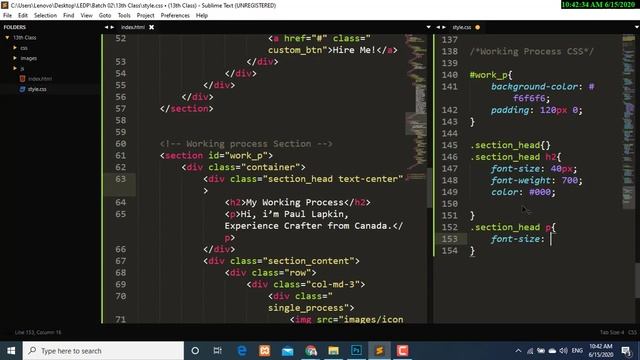Viewport: 640px width, 360px height.
Task: Open the Selection menu
Action: point(45,15)
